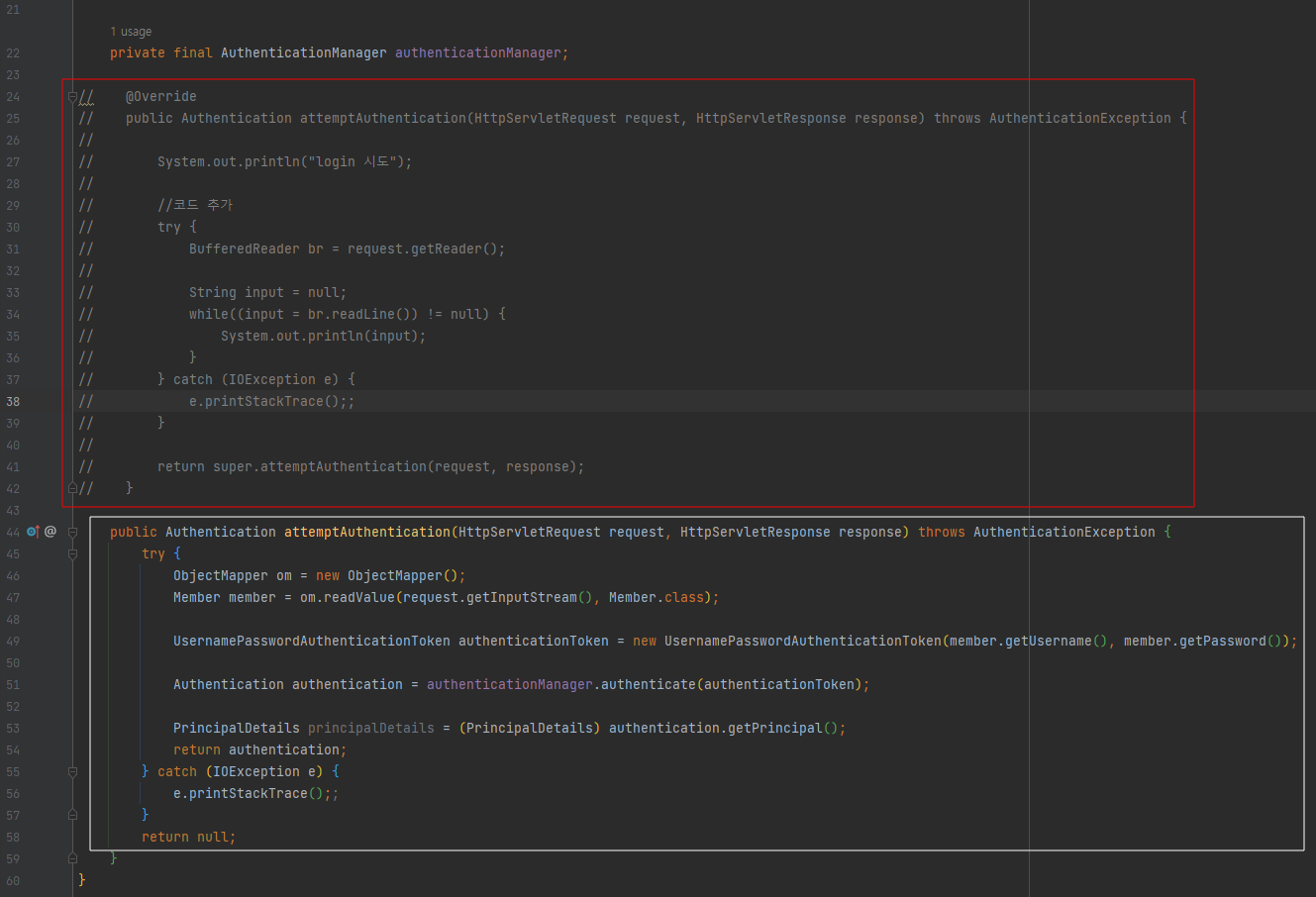Screen dimensions: 1316x897
Task: Click AuthenticationManager type on line 22
Action: point(304,52)
